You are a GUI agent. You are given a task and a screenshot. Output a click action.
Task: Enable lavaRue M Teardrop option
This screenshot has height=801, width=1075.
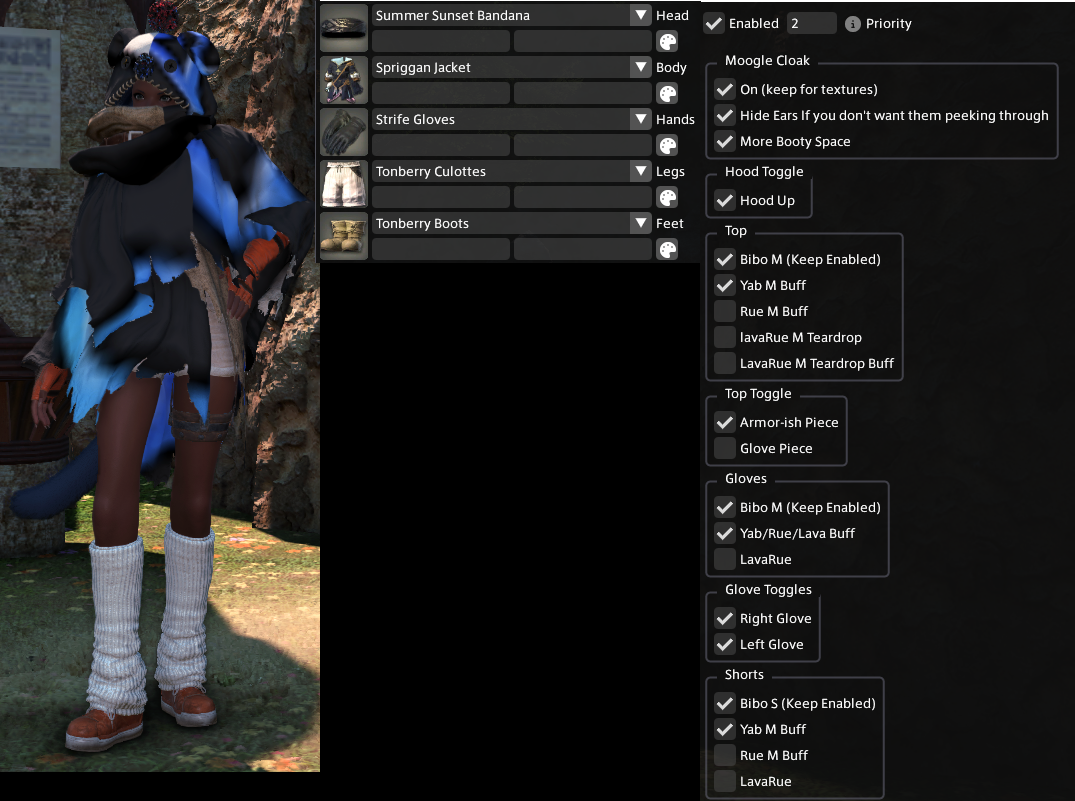(725, 337)
